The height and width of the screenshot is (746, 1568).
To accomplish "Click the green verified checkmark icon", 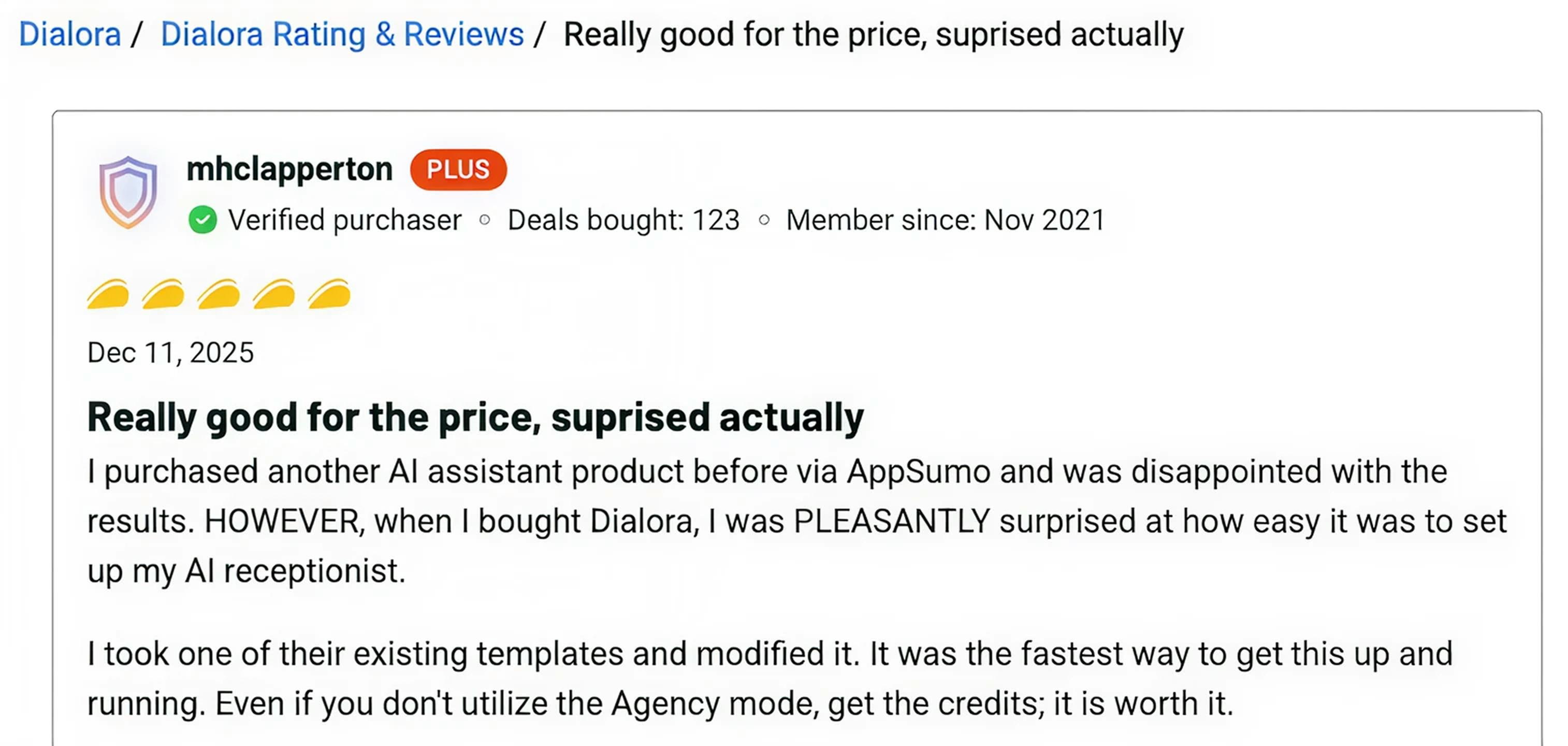I will pos(202,220).
